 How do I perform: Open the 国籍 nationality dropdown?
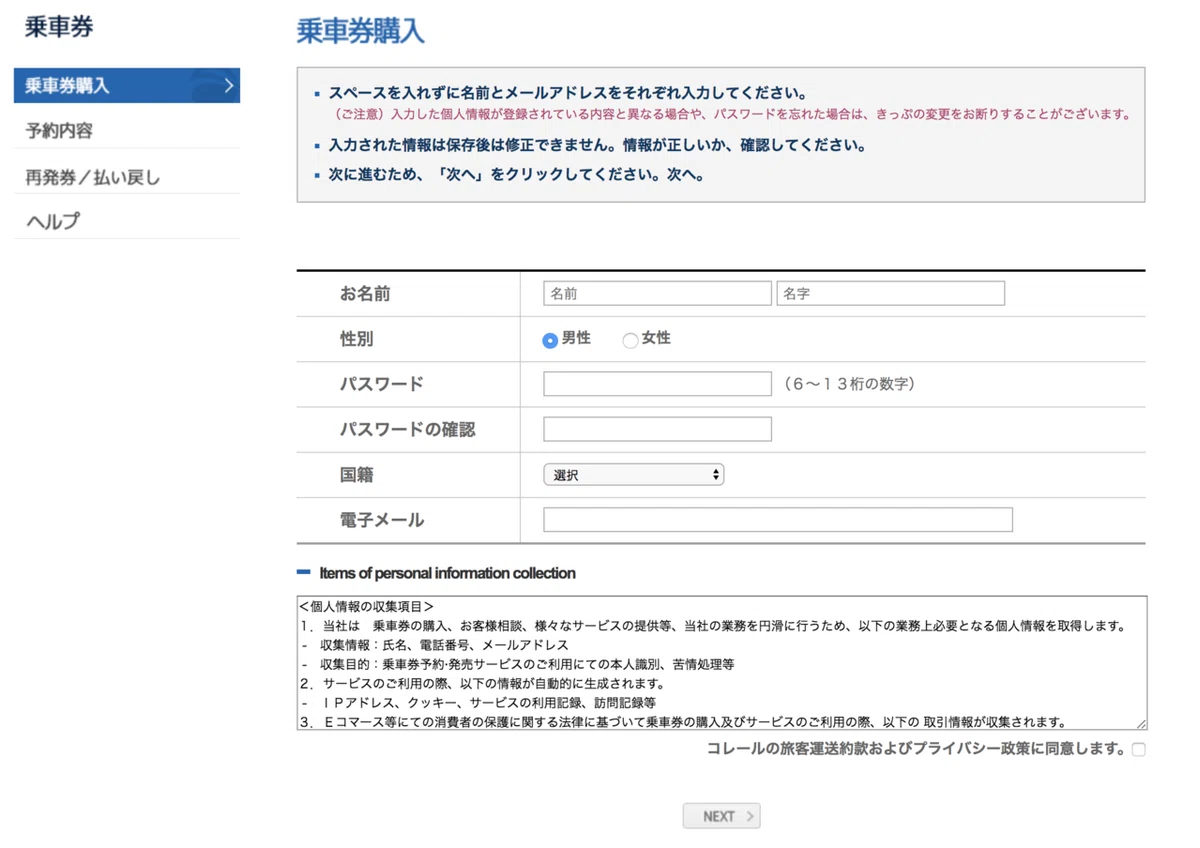click(633, 475)
